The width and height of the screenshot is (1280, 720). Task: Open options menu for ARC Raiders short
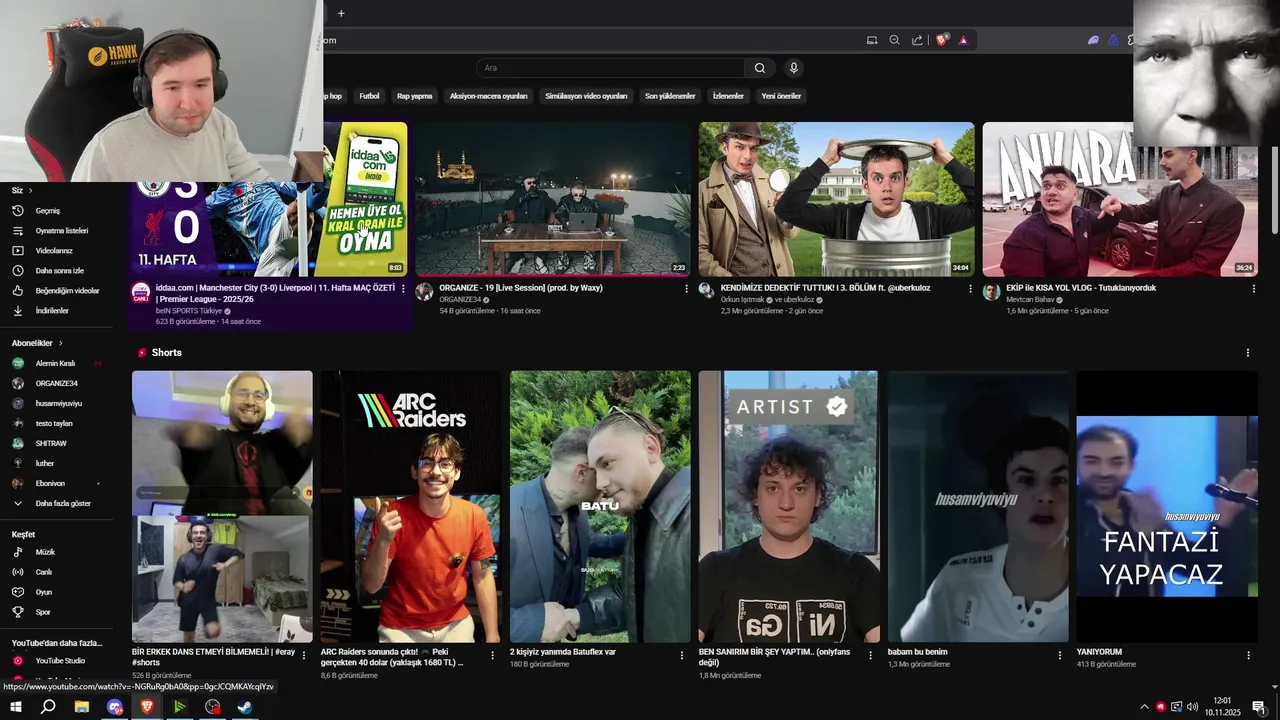coord(492,656)
